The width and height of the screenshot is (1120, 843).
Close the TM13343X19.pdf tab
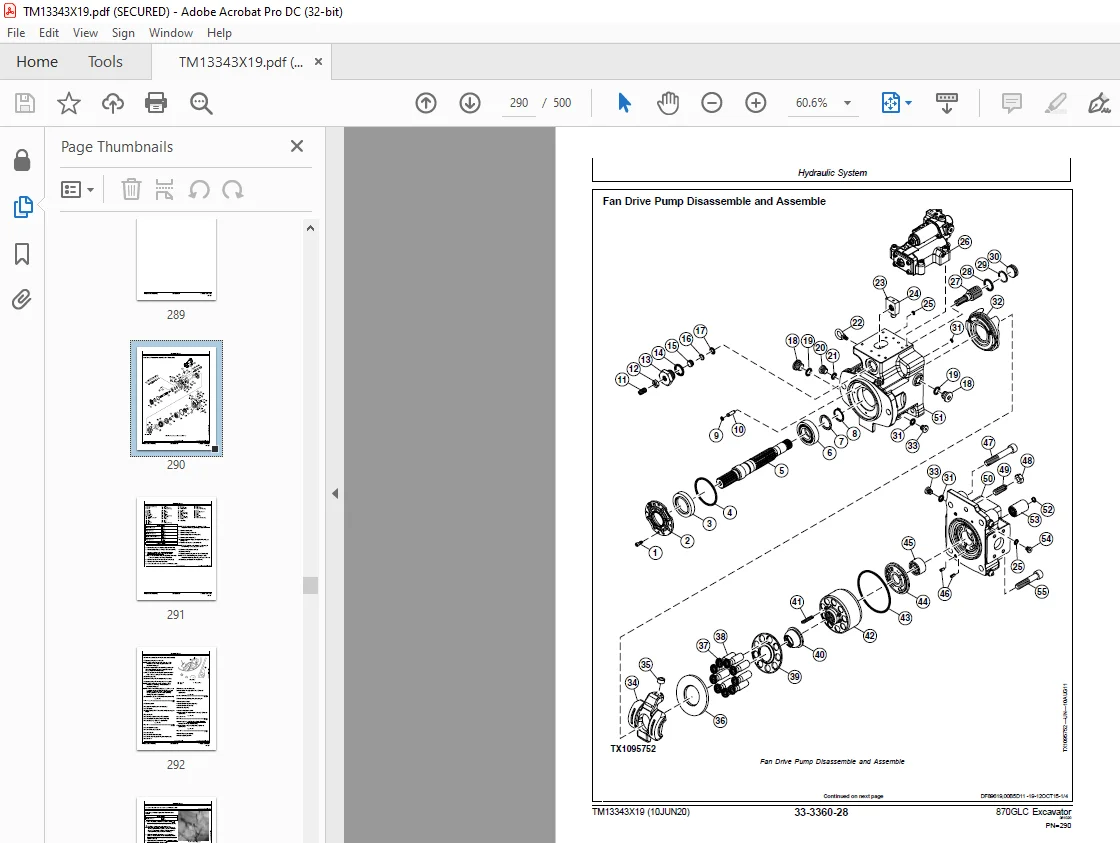tap(319, 61)
